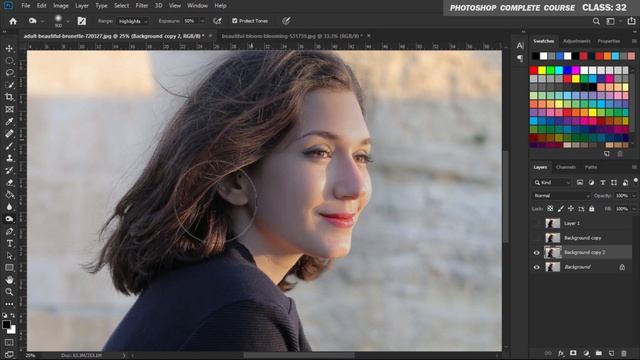Switch to the Channels tab
This screenshot has height=360, width=640.
pyautogui.click(x=566, y=167)
